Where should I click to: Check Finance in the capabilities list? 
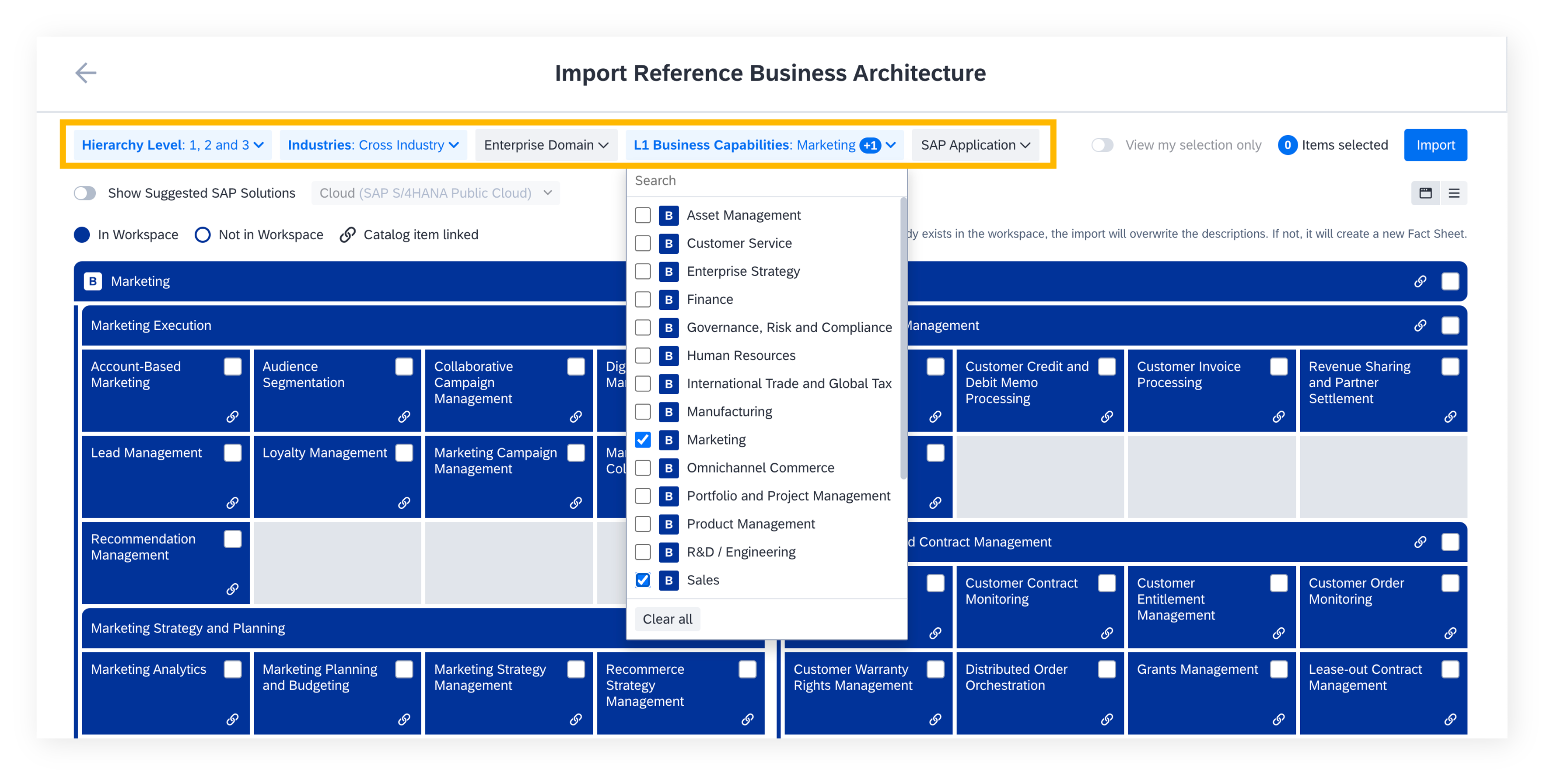coord(643,299)
